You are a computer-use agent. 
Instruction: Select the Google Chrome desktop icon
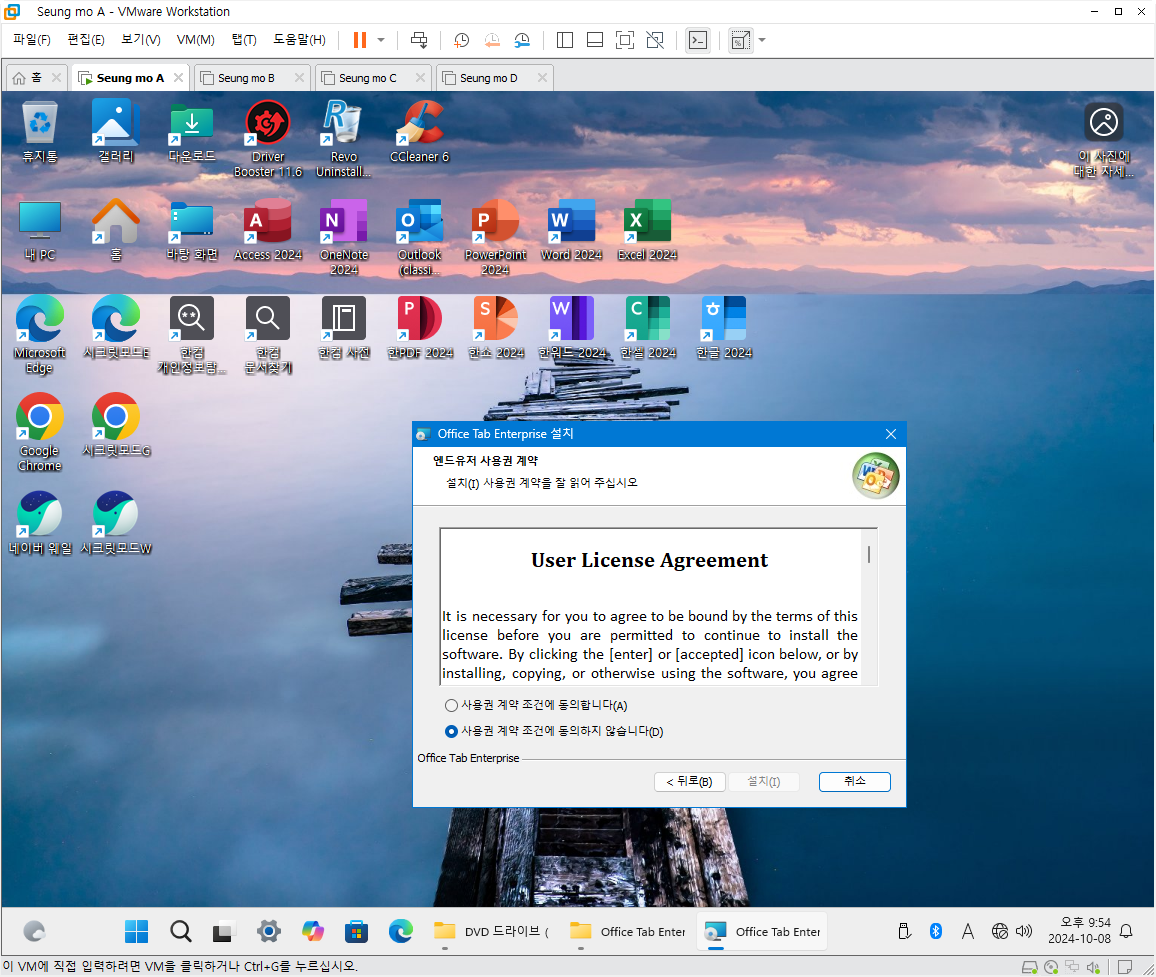(x=40, y=433)
